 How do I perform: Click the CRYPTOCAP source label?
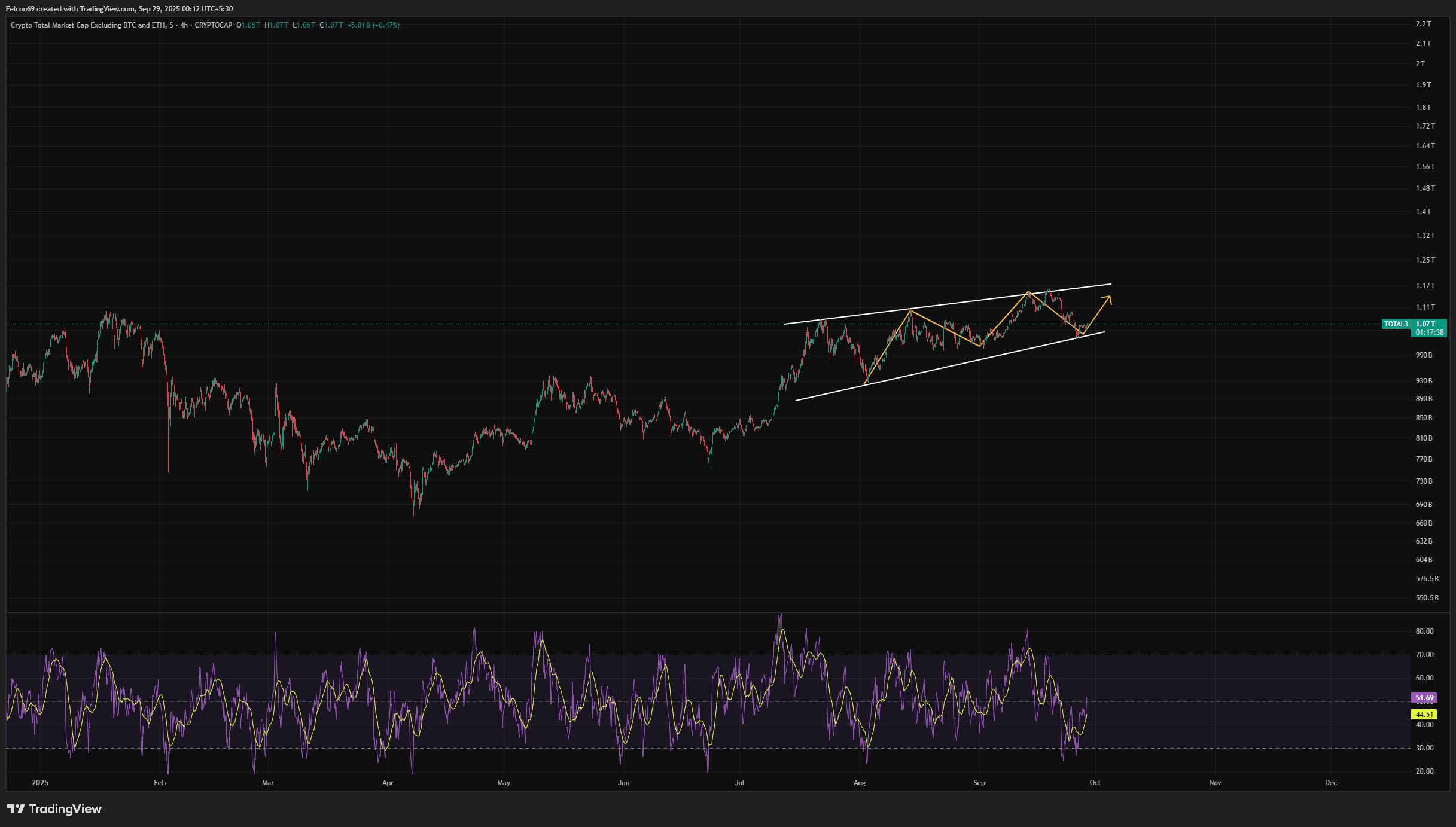(214, 25)
